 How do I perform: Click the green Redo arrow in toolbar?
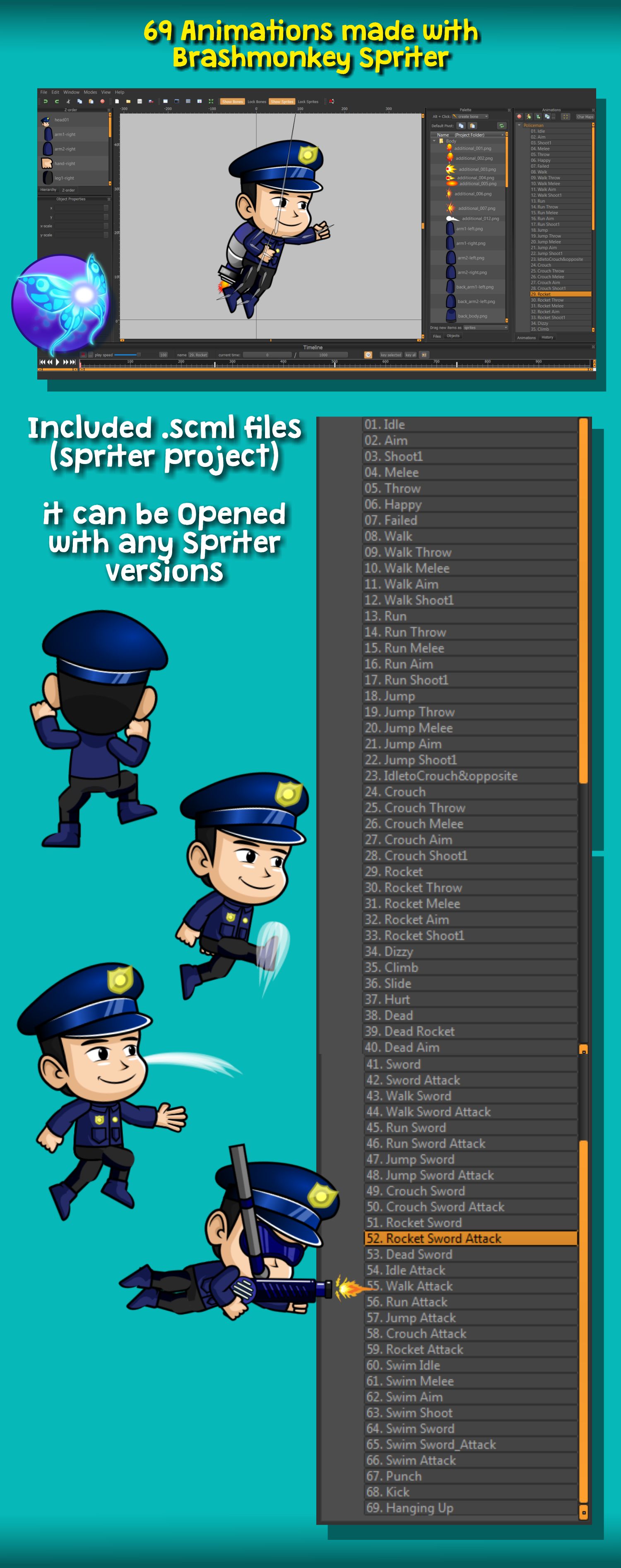57,102
